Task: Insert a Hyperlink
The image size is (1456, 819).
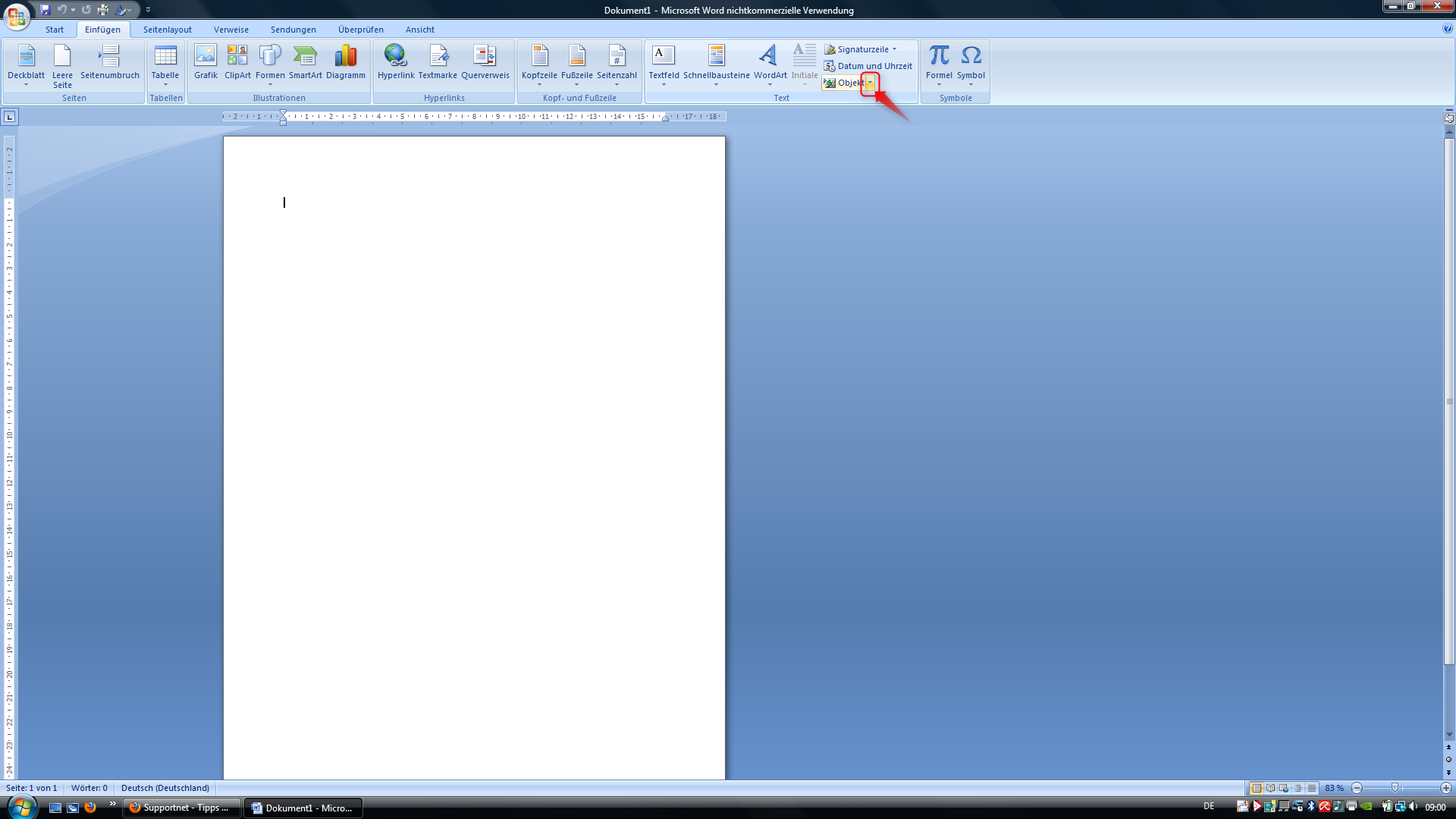Action: pos(396,61)
